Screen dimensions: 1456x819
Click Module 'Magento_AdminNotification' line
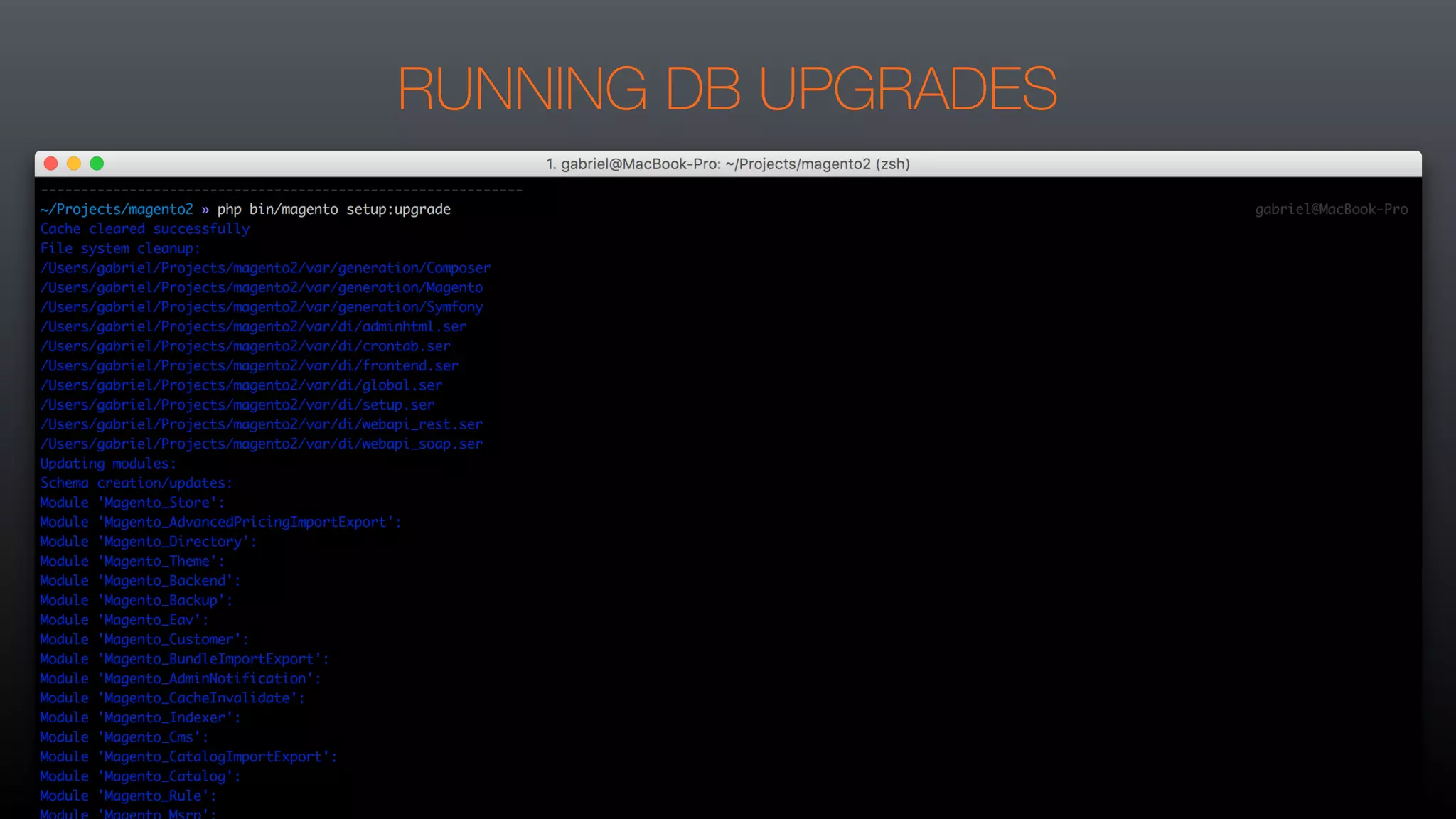[x=181, y=678]
